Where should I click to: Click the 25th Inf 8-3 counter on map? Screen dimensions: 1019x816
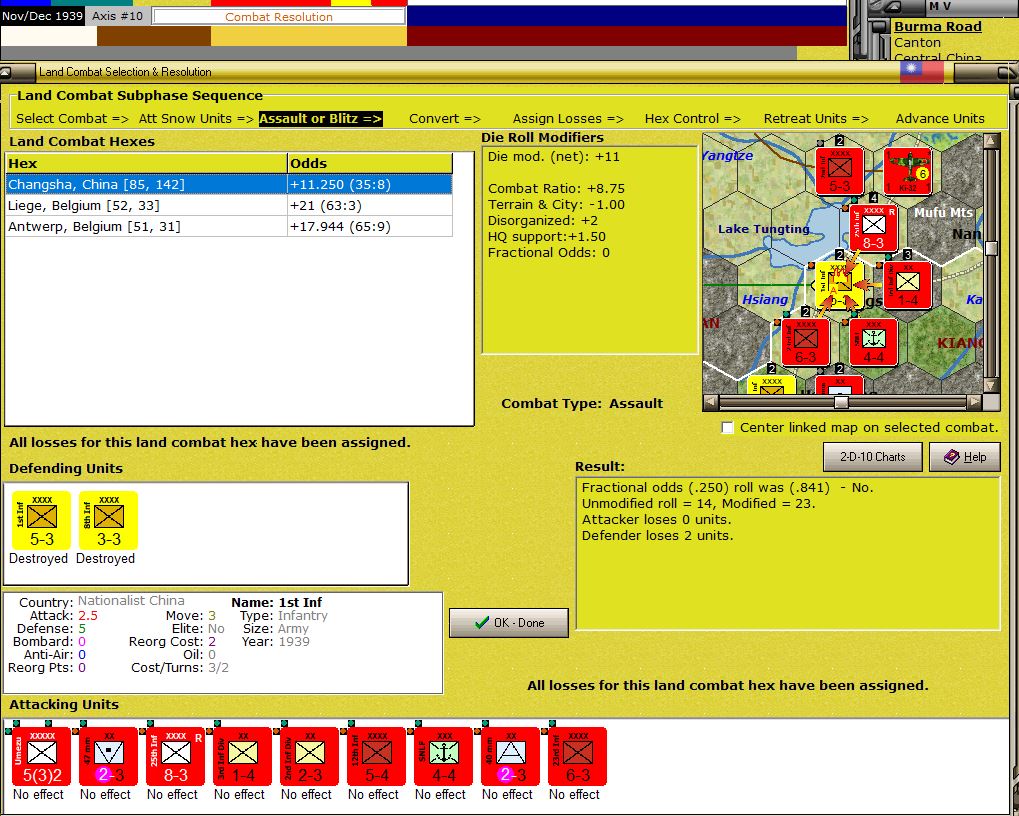click(x=873, y=229)
